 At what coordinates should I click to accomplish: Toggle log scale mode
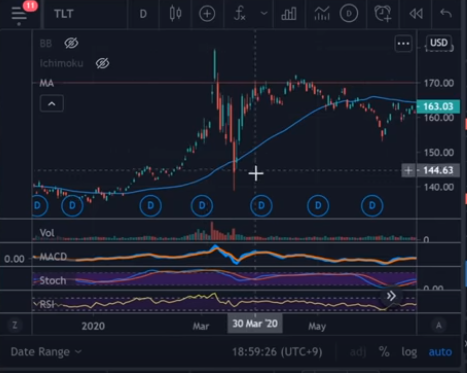[x=409, y=352]
